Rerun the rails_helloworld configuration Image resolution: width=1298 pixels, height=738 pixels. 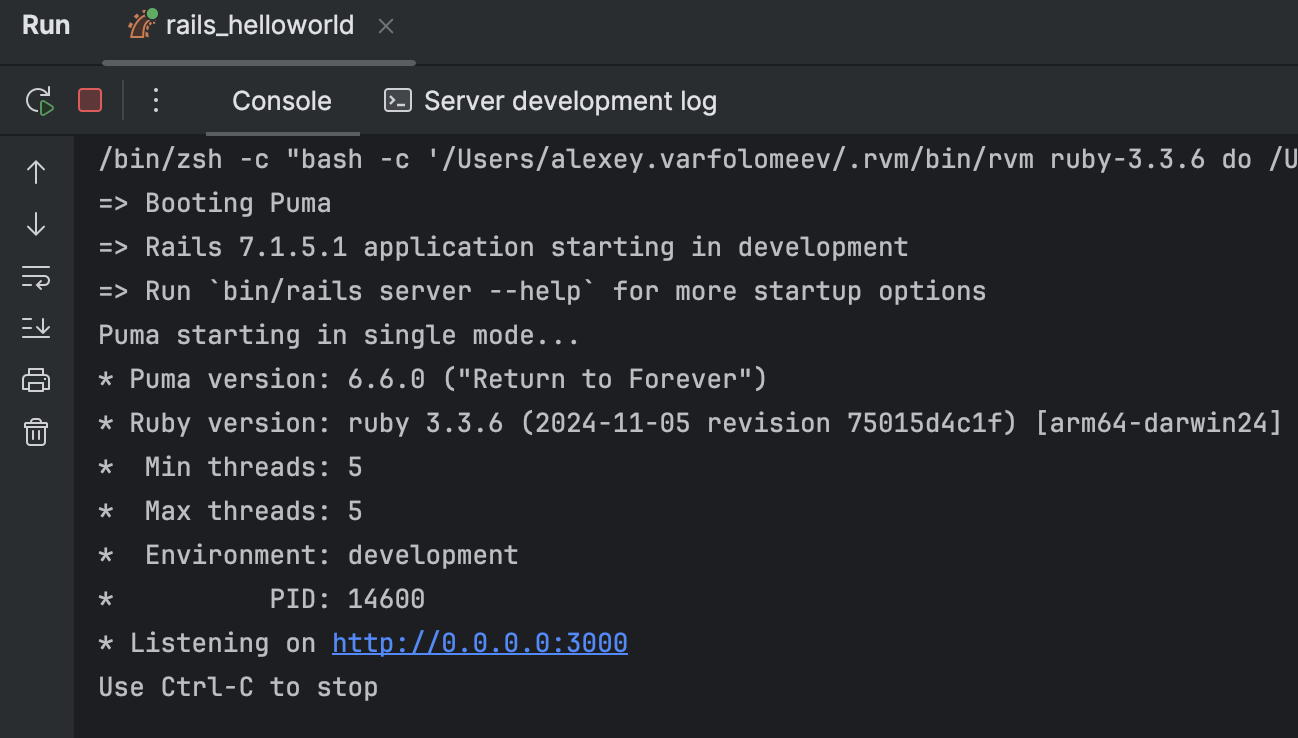click(x=39, y=100)
